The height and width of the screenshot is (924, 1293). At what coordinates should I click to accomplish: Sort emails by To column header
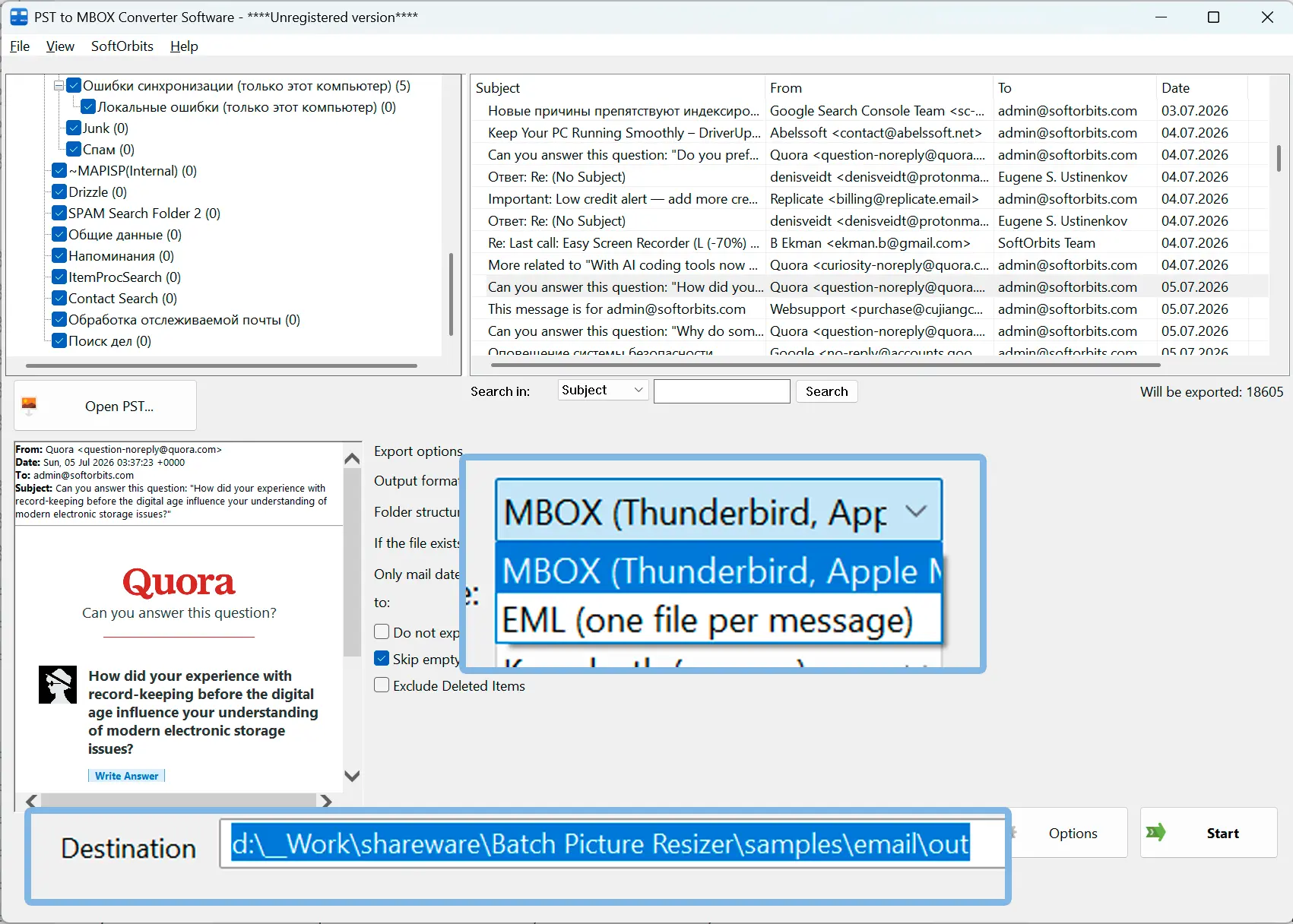(x=1075, y=88)
